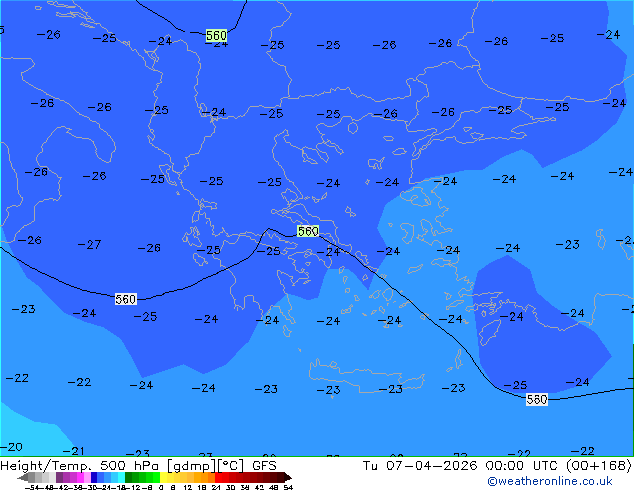Click the -25 value below the lower-left 560
634x490 pixels.
(145, 317)
